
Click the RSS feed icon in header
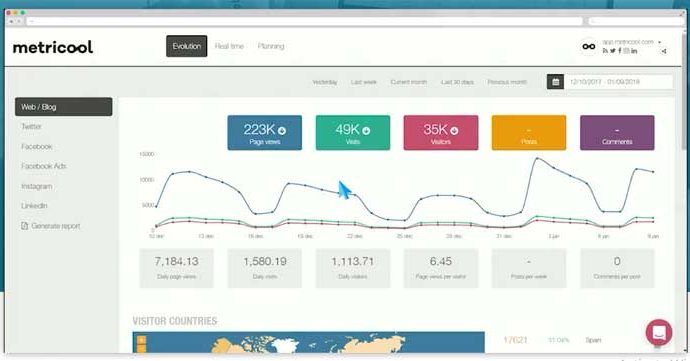click(x=605, y=51)
